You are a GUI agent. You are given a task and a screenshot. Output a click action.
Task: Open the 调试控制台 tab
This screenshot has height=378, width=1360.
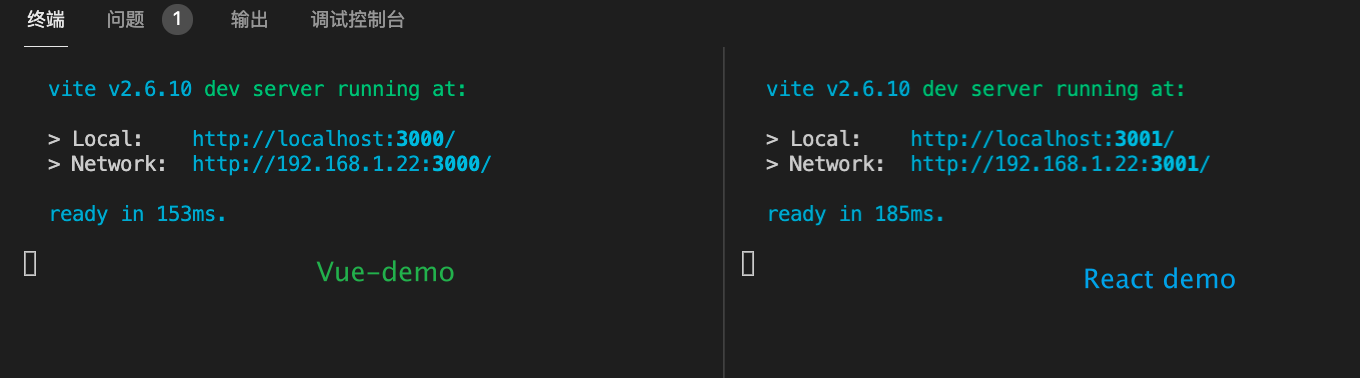(358, 20)
